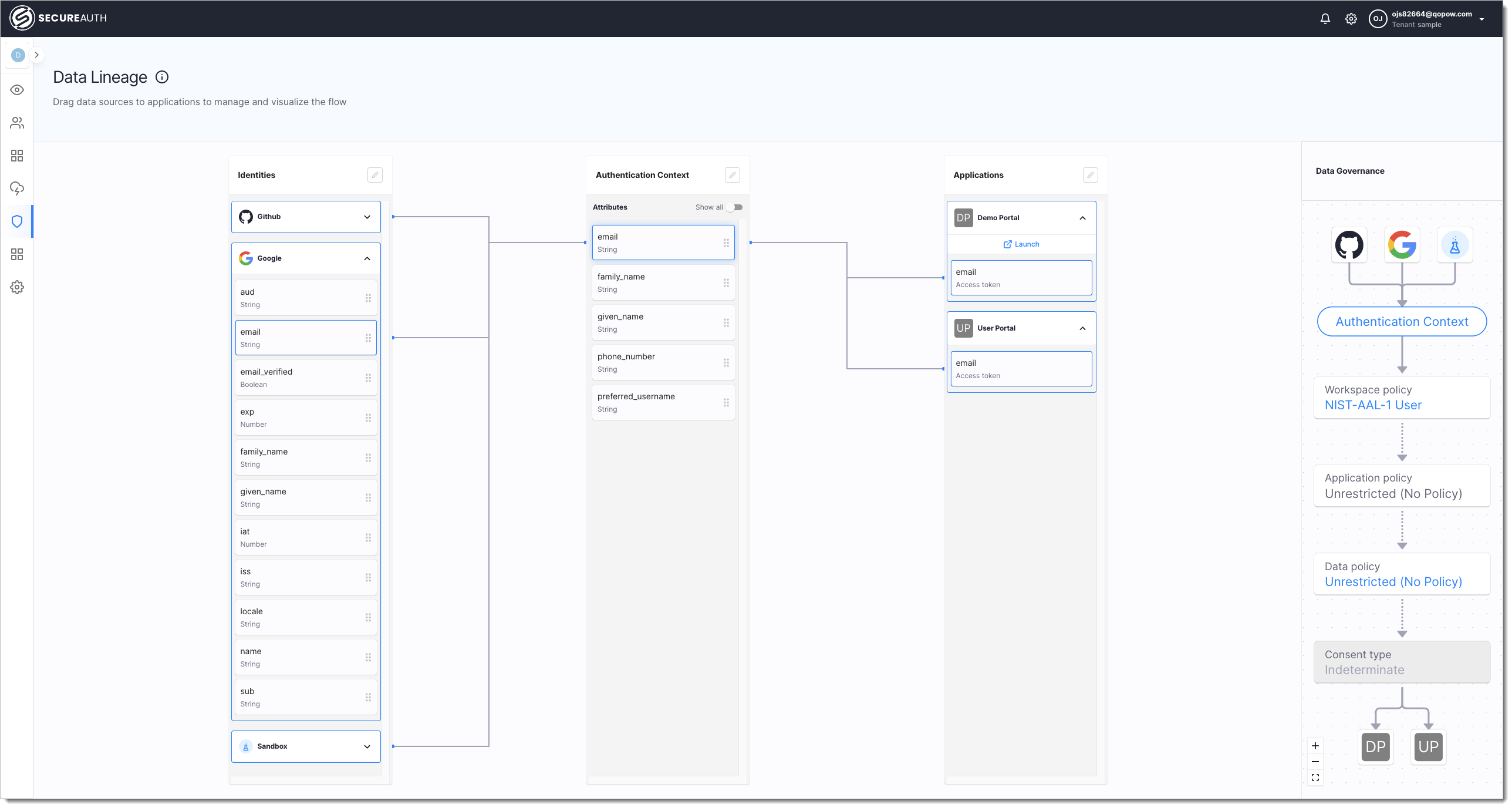Open the sidebar settings gear icon

click(x=17, y=287)
